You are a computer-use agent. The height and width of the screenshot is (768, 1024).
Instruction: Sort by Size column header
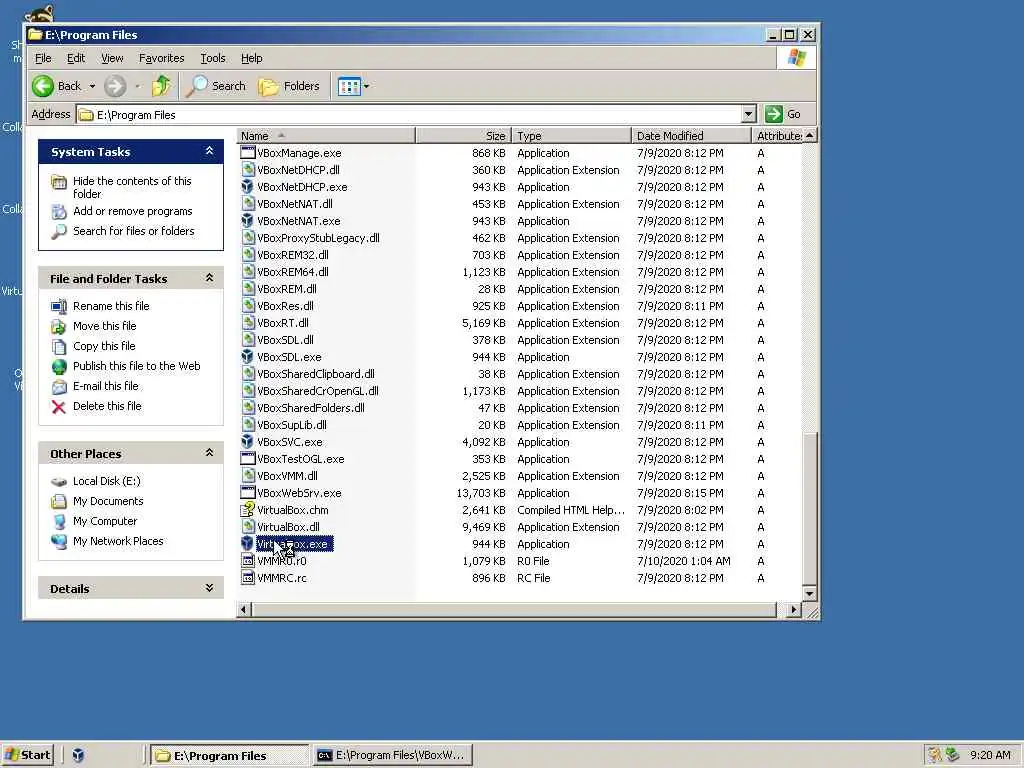pyautogui.click(x=463, y=136)
